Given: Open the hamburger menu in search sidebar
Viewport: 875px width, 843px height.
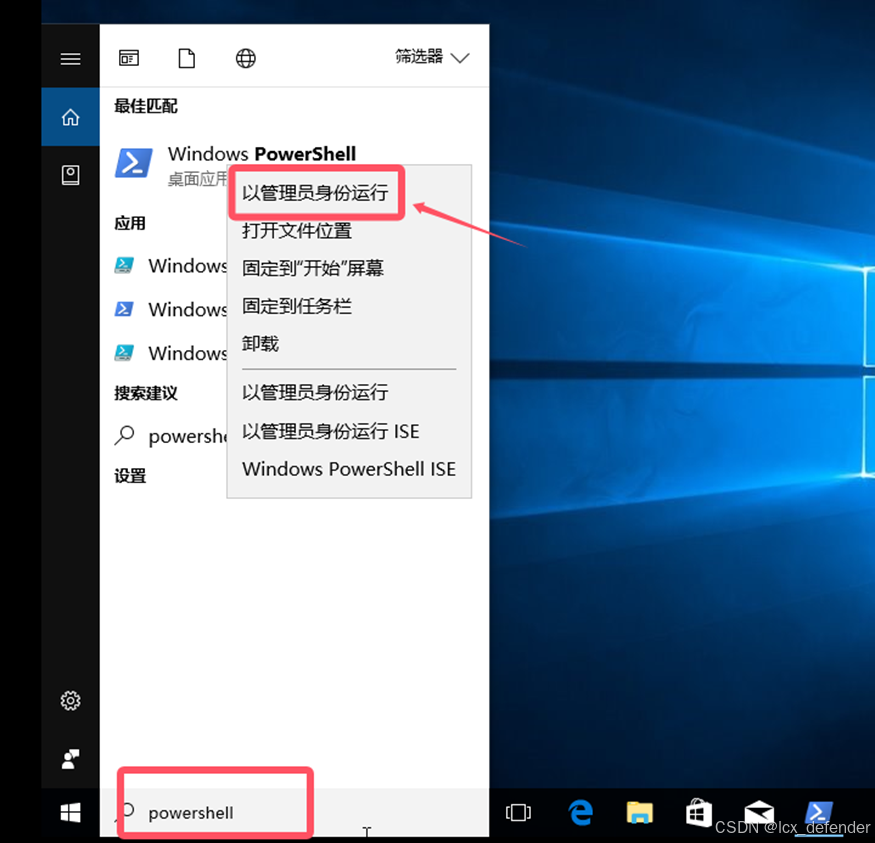Looking at the screenshot, I should (x=70, y=59).
